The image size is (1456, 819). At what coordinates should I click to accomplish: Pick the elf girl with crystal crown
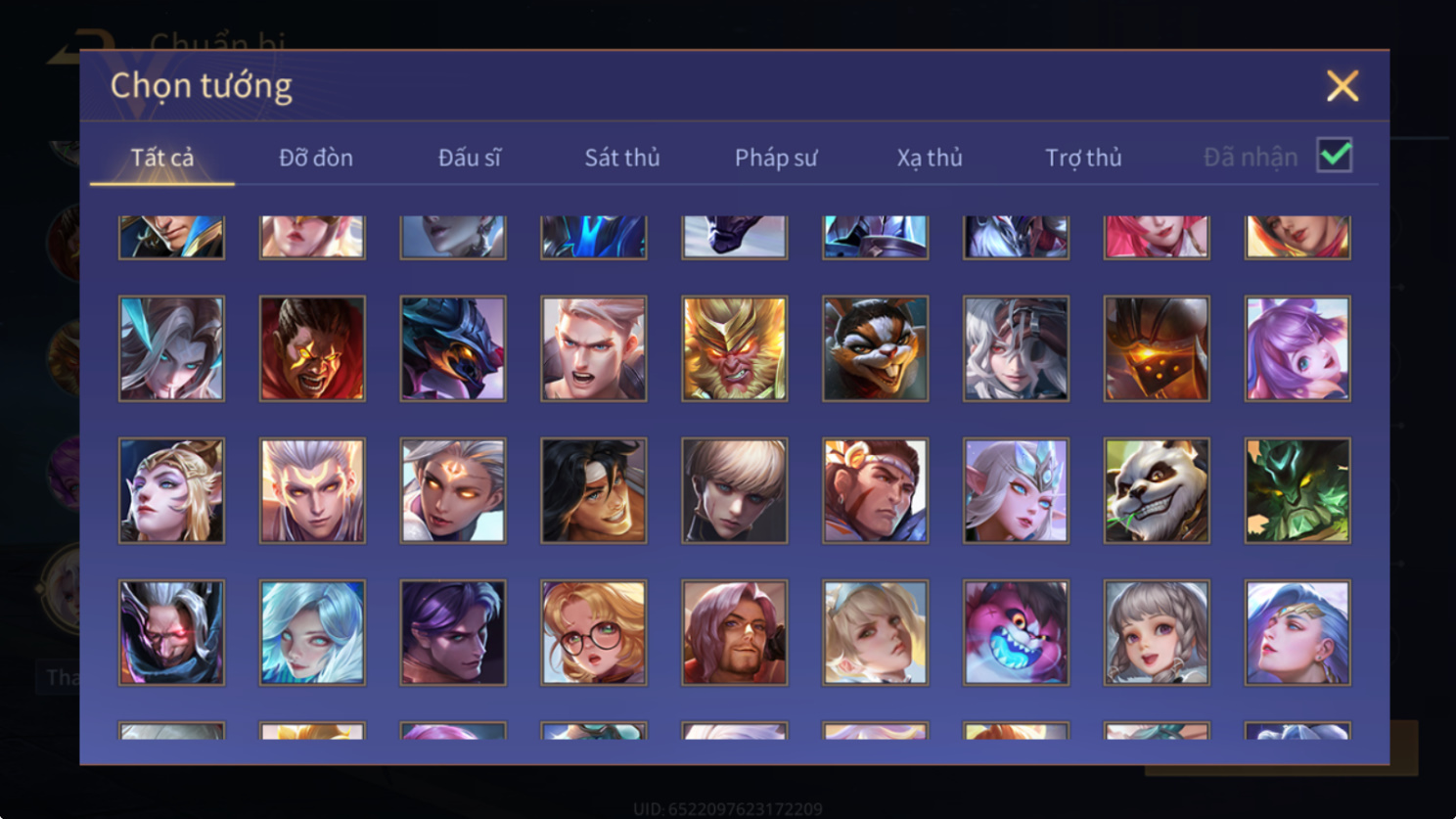point(1016,490)
